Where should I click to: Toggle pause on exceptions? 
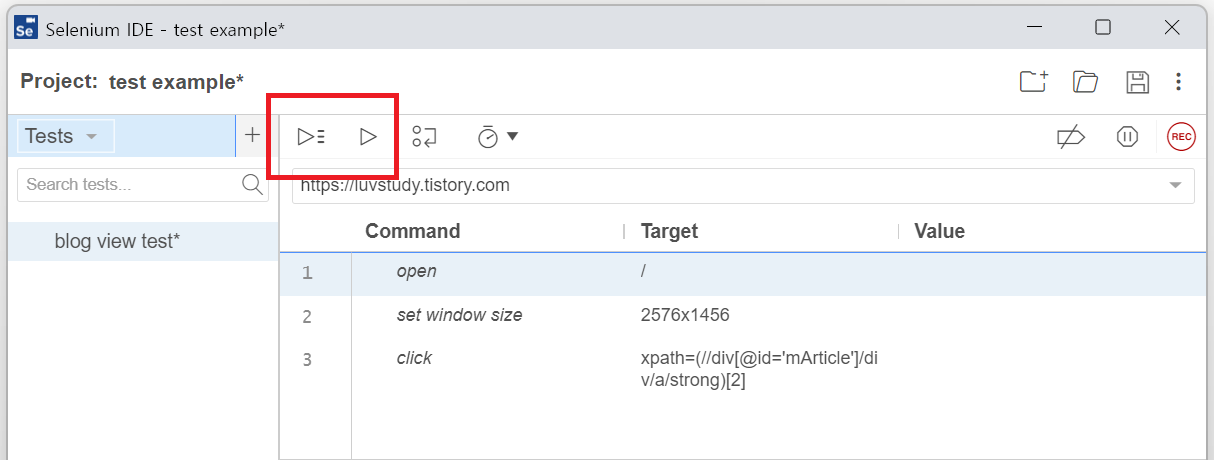click(x=1127, y=137)
